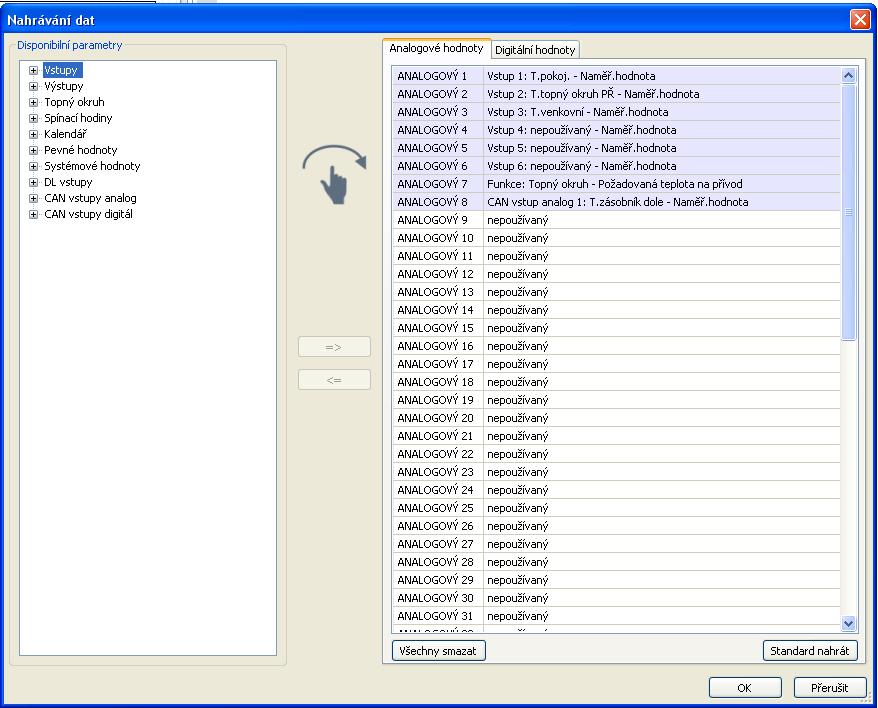The height and width of the screenshot is (708, 878).
Task: Expand the CAN vstupy digitál node
Action: 34,214
